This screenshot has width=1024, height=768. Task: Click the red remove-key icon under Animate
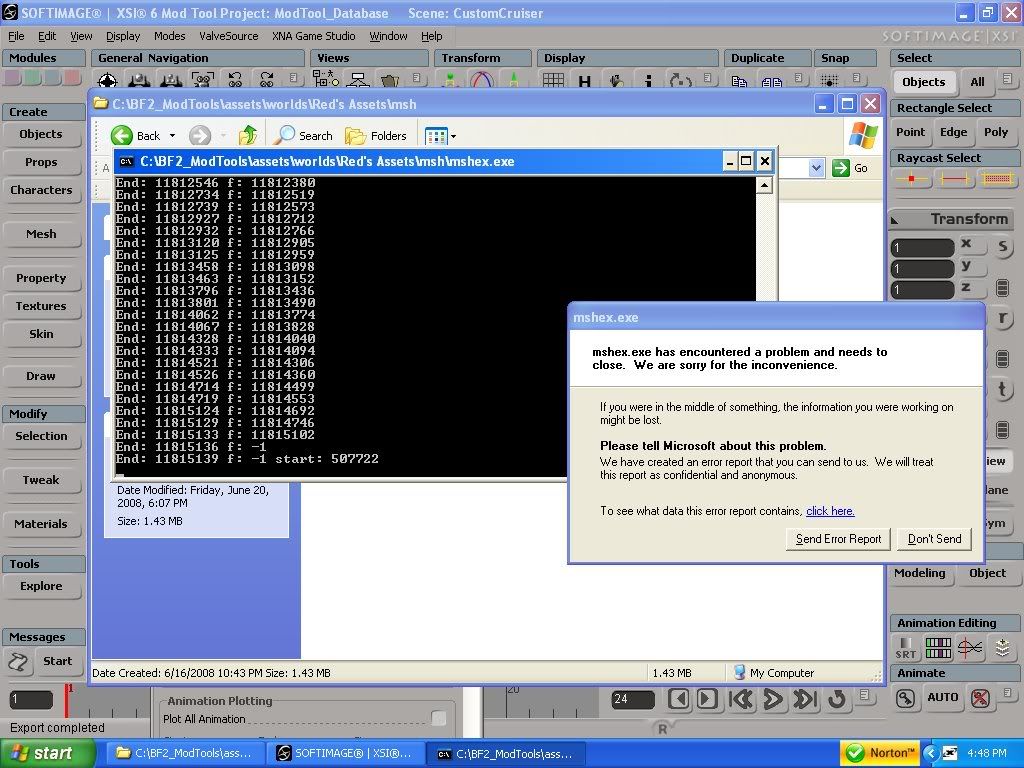(980, 698)
